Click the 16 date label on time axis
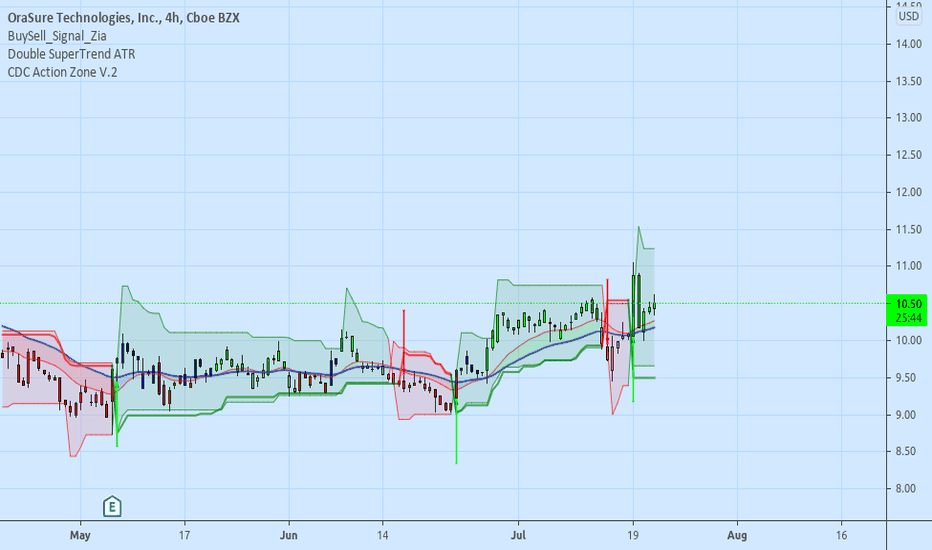Viewport: 932px width, 550px height. click(841, 535)
